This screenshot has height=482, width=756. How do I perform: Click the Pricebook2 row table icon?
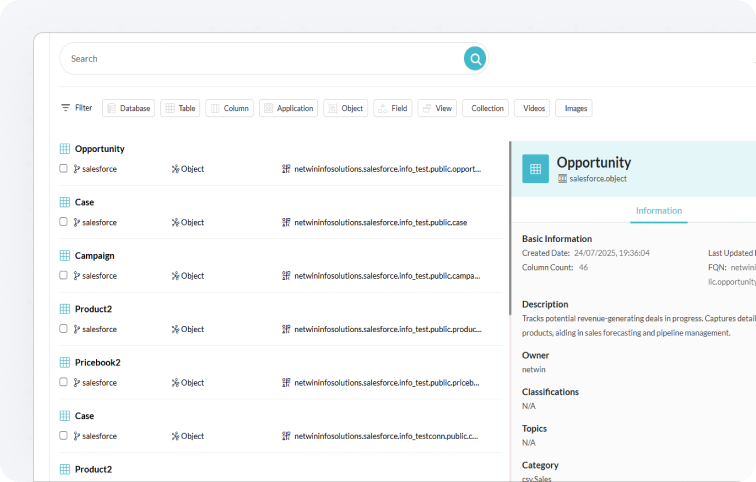(x=64, y=363)
